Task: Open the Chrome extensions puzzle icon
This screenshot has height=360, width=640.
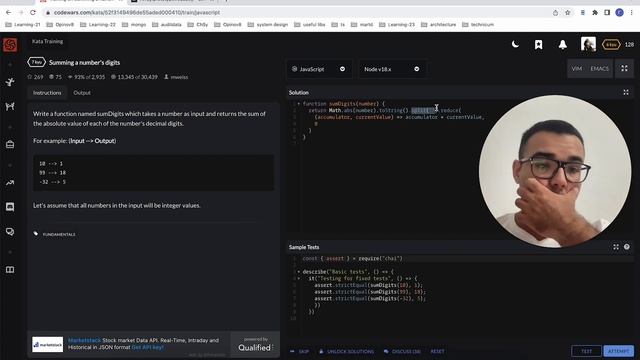Action: [595, 13]
